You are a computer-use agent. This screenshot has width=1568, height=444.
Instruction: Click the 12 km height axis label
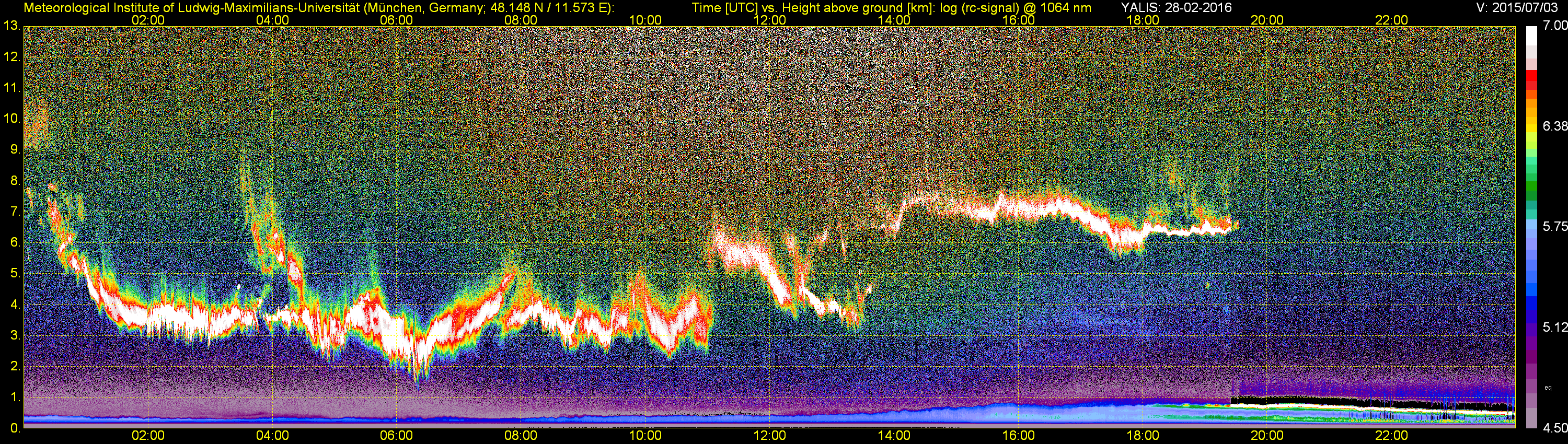pyautogui.click(x=11, y=57)
